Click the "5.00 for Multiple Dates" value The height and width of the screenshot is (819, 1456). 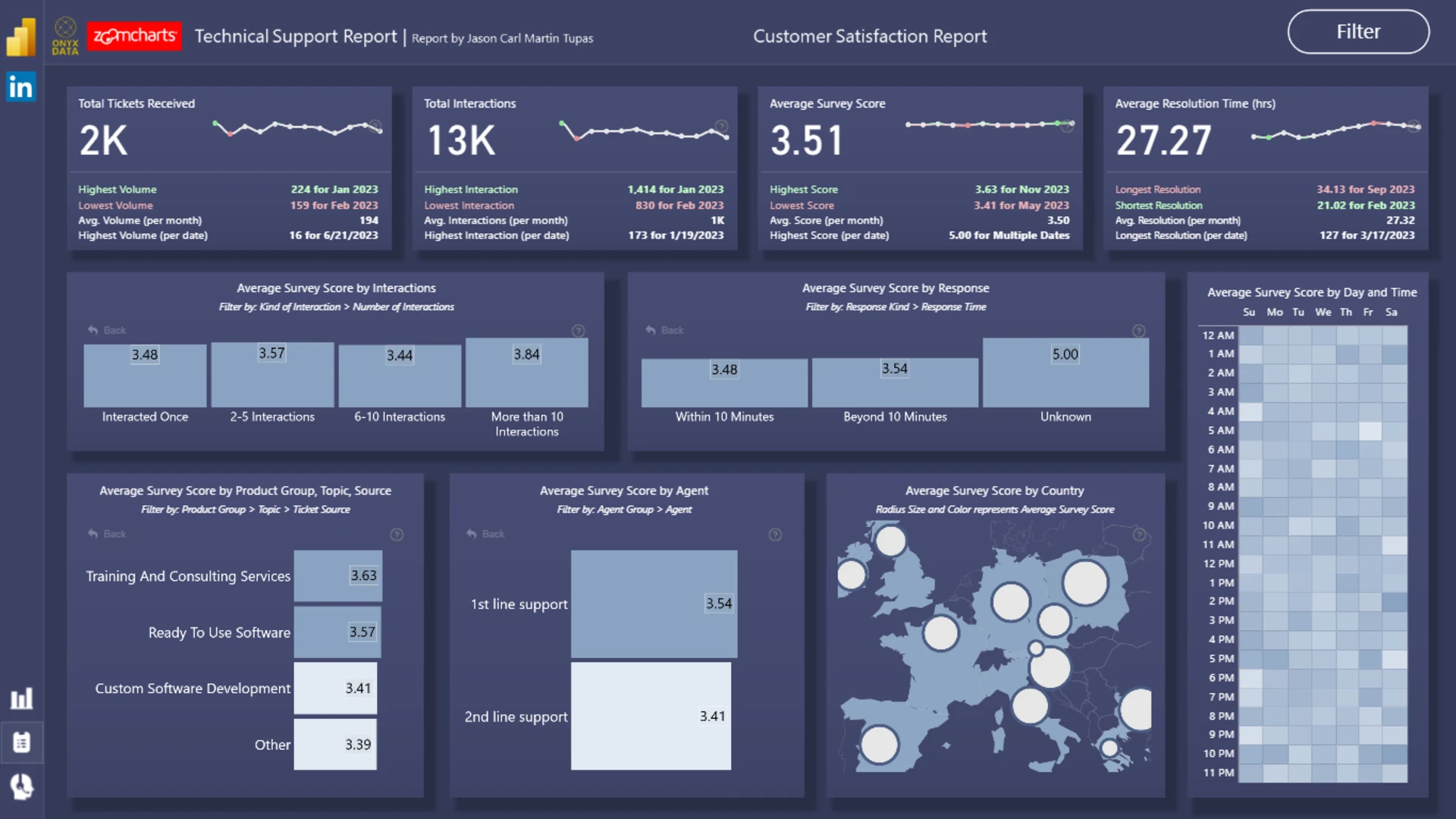tap(1009, 236)
